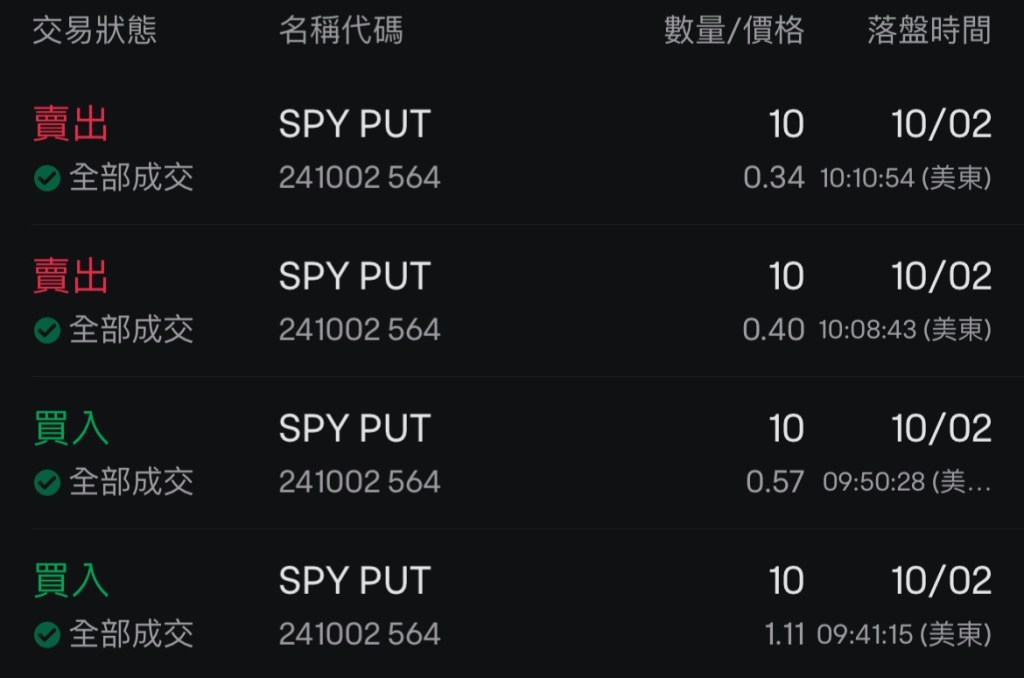Click the 1.11 price value
This screenshot has width=1024, height=678.
tap(783, 635)
